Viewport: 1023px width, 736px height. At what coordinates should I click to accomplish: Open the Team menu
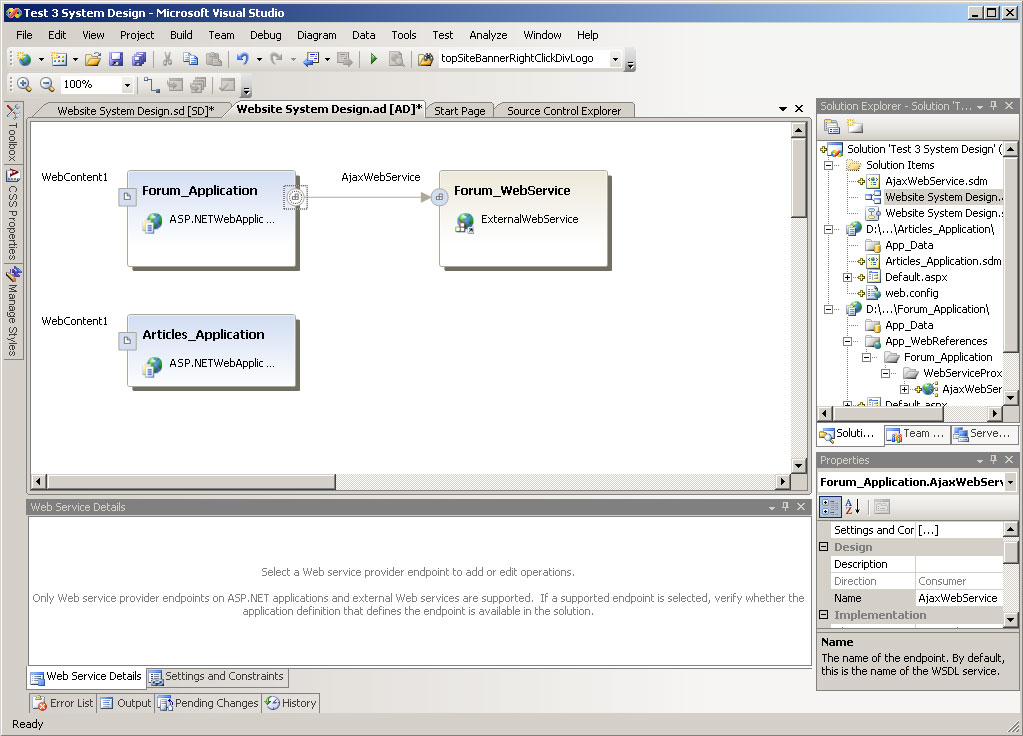(x=221, y=35)
